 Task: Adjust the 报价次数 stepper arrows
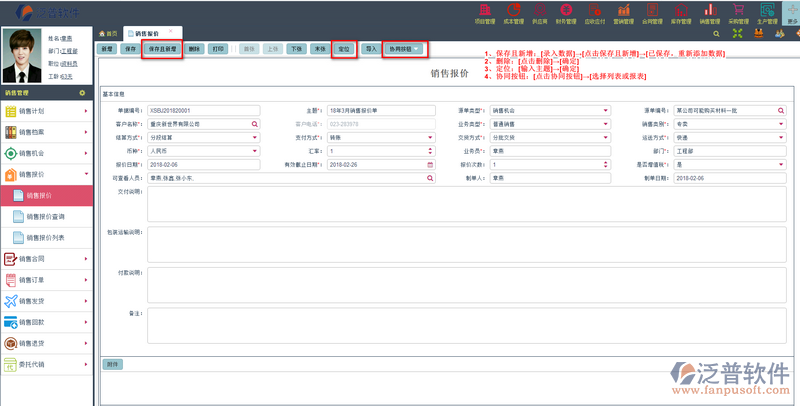[x=606, y=165]
